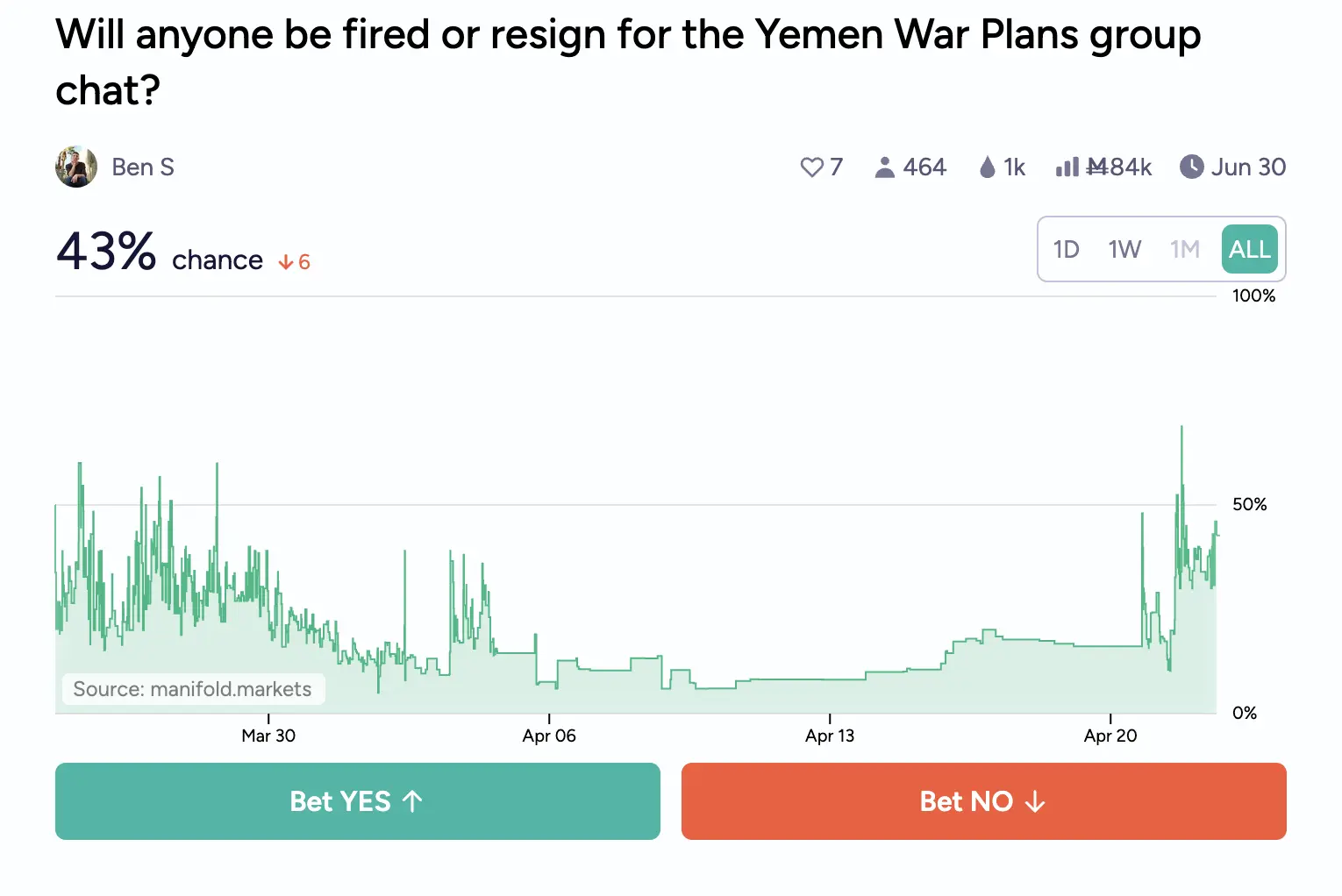Open Ben S profile avatar
The image size is (1342, 896).
[x=76, y=167]
